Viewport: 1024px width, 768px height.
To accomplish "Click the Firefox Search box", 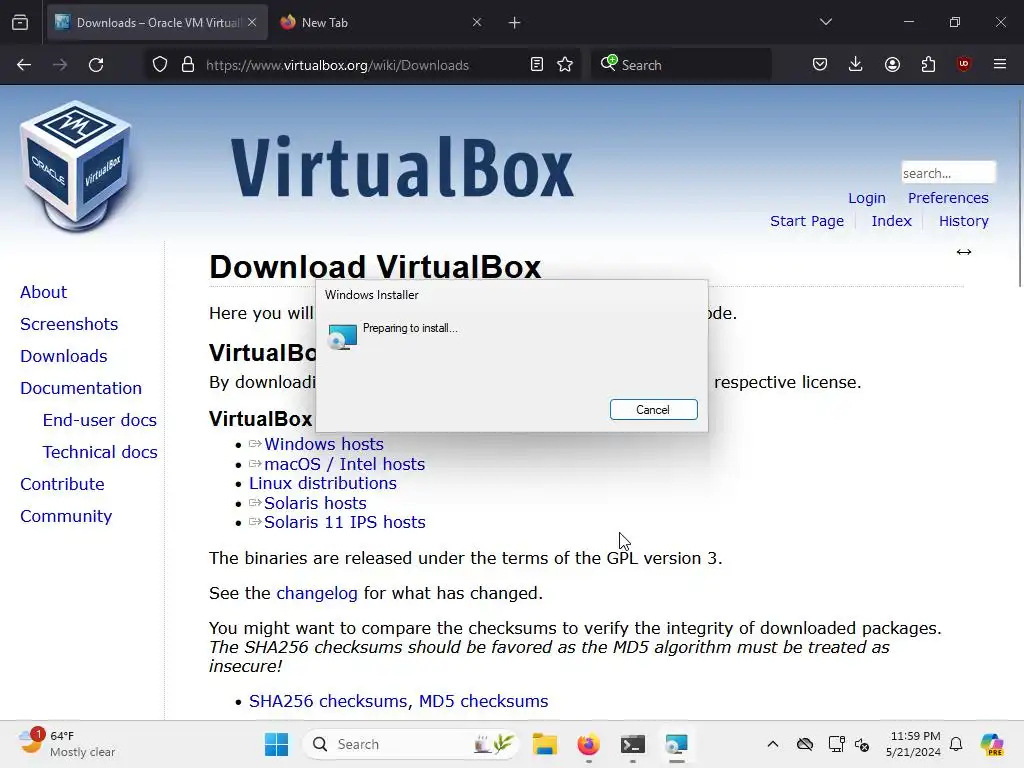I will pos(681,65).
